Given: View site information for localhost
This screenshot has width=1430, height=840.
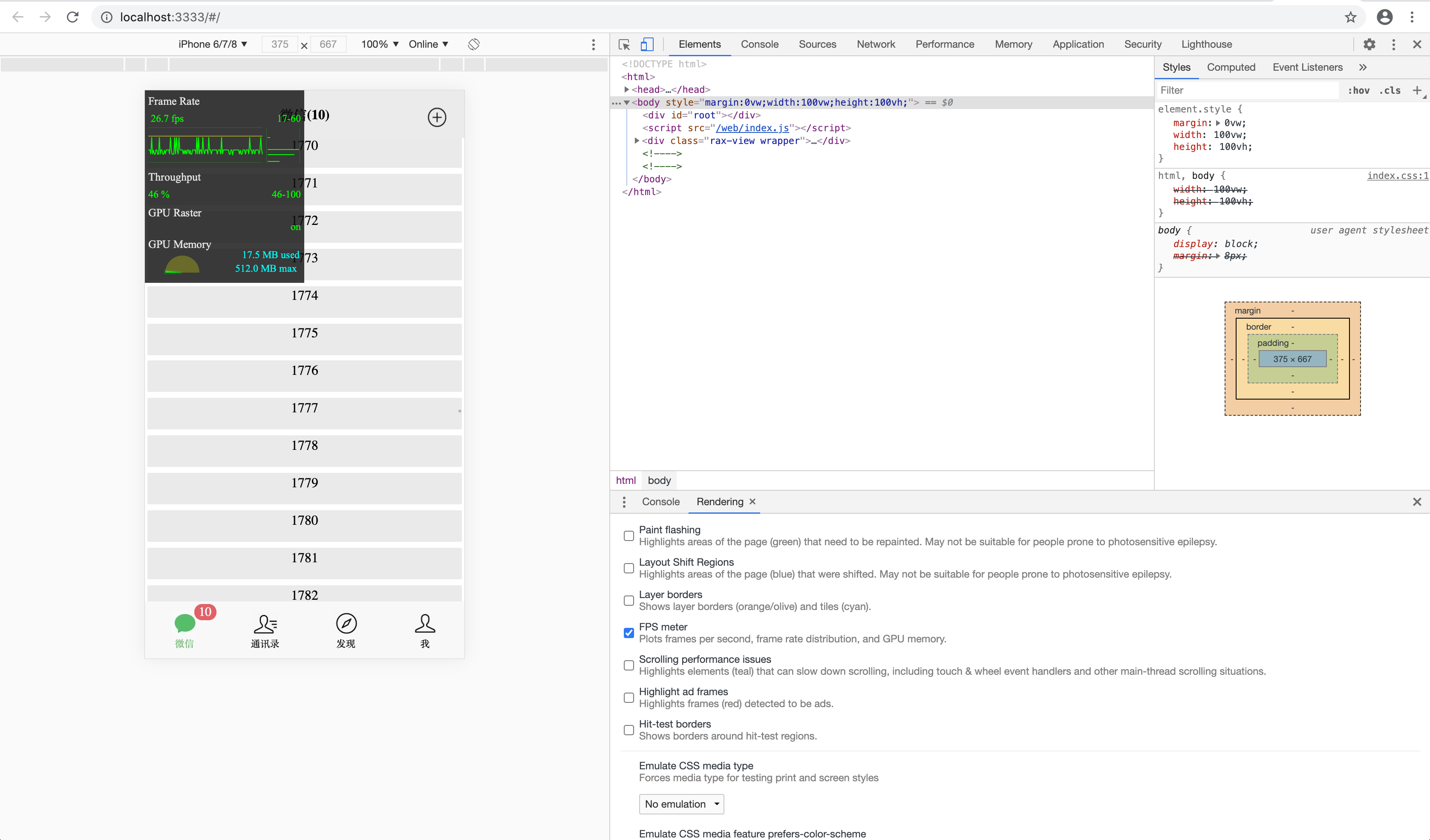Looking at the screenshot, I should click(x=106, y=17).
